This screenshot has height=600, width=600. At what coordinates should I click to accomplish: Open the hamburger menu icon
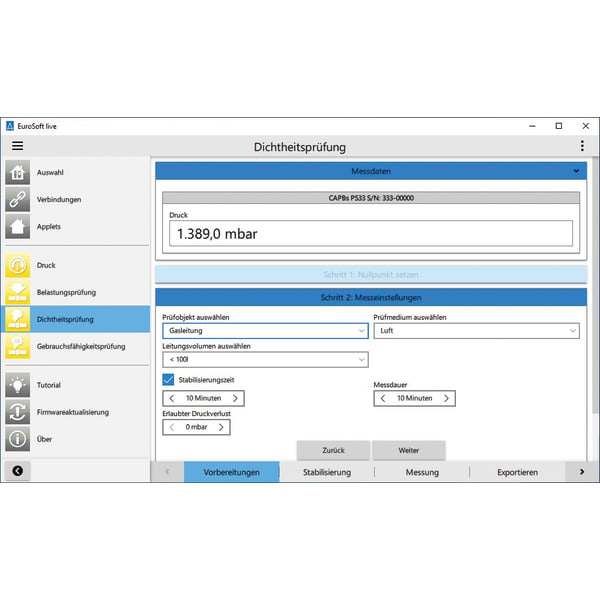point(17,146)
